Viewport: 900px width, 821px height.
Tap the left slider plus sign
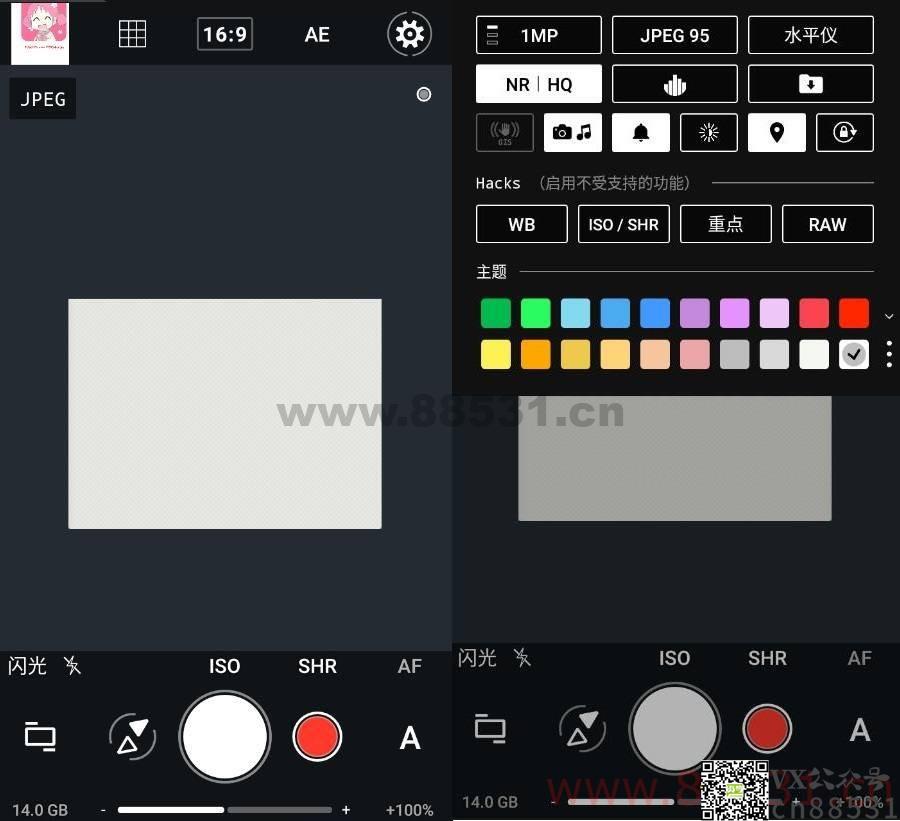pyautogui.click(x=346, y=810)
